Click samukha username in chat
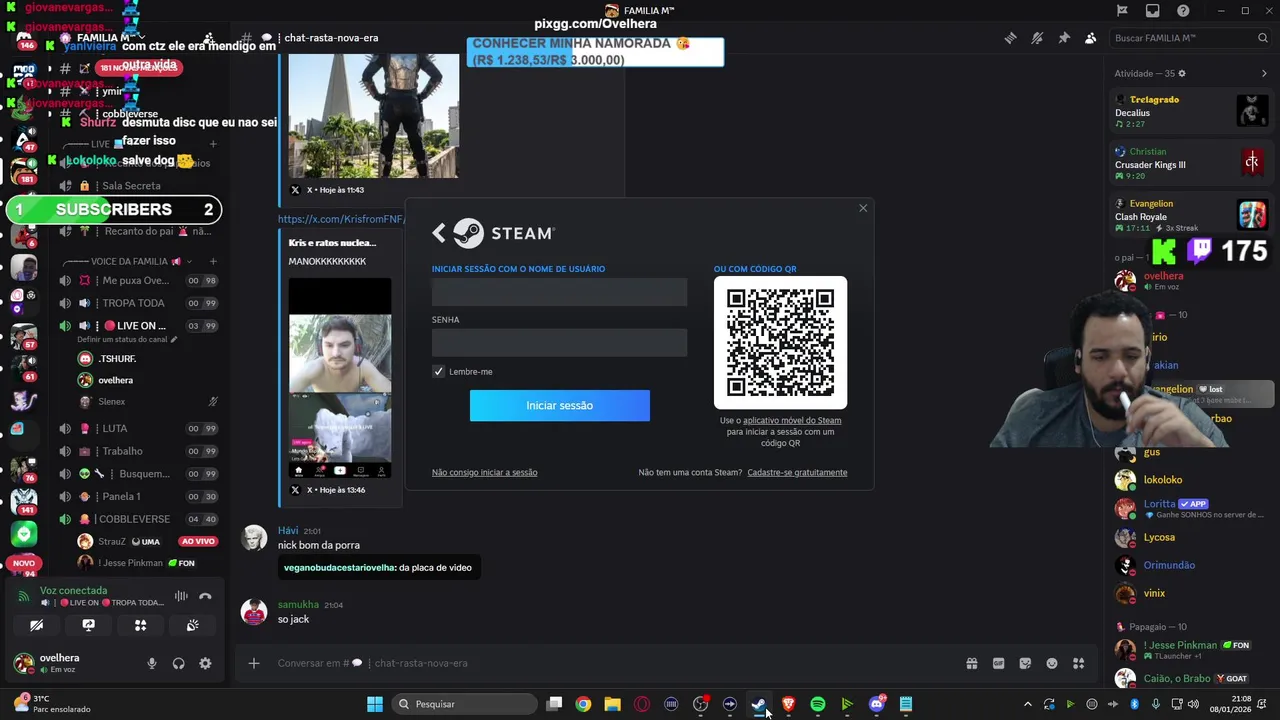Image resolution: width=1280 pixels, height=720 pixels. (298, 605)
